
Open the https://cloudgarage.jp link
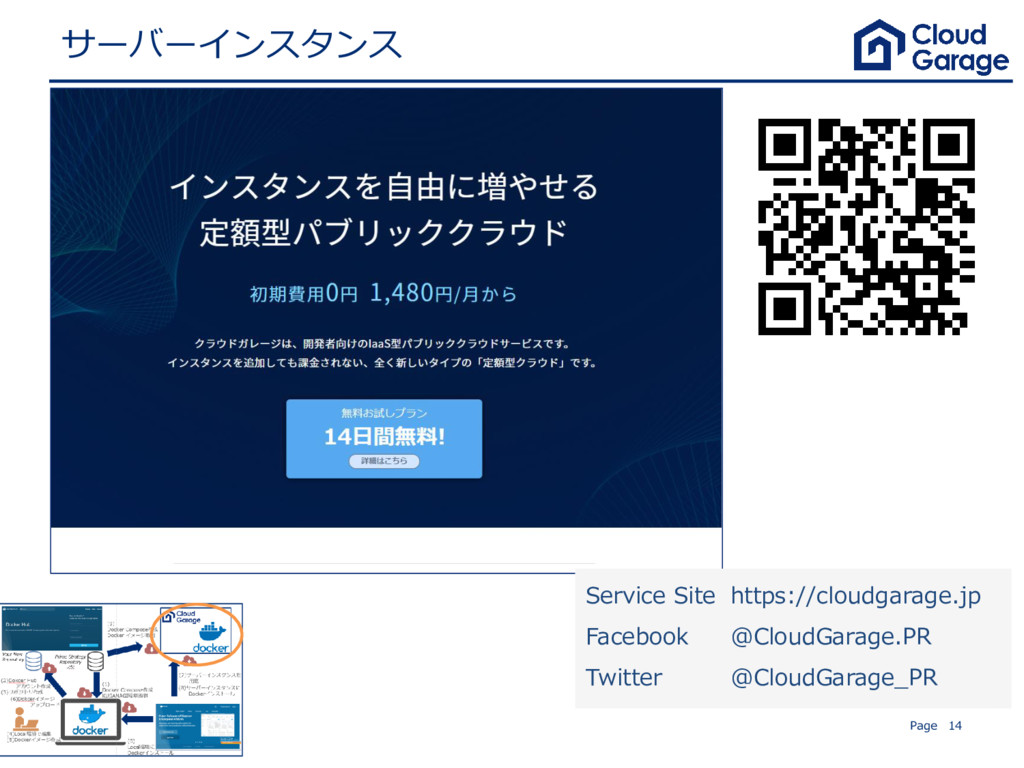pos(856,596)
